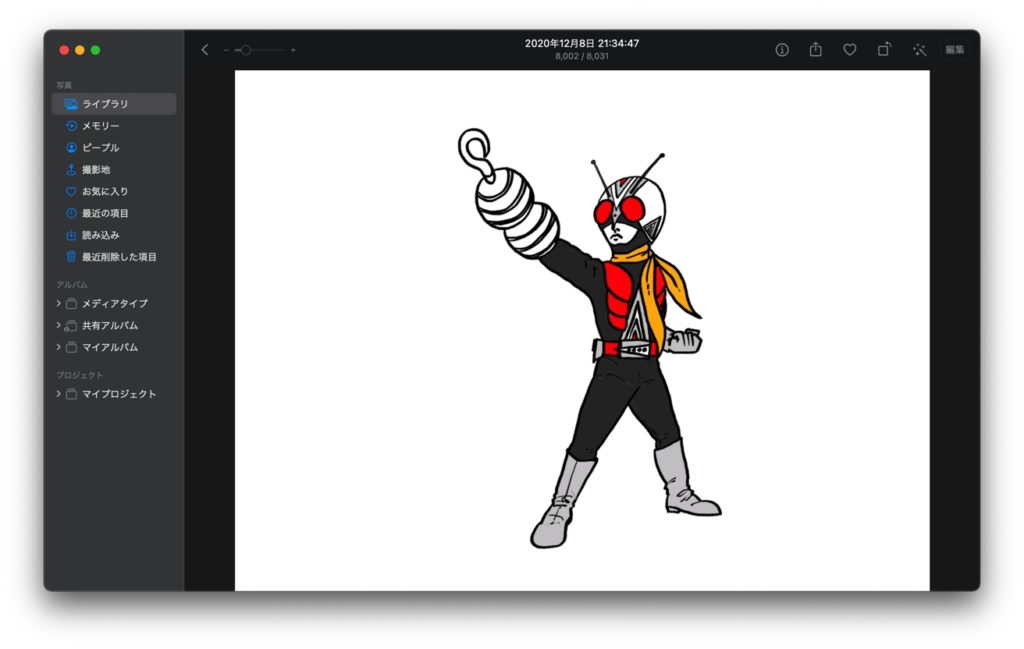
Task: Click the ピープル person icon
Action: [x=71, y=148]
